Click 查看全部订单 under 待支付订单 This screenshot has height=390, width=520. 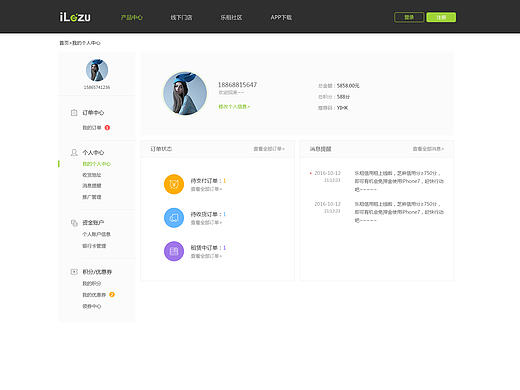tap(206, 189)
